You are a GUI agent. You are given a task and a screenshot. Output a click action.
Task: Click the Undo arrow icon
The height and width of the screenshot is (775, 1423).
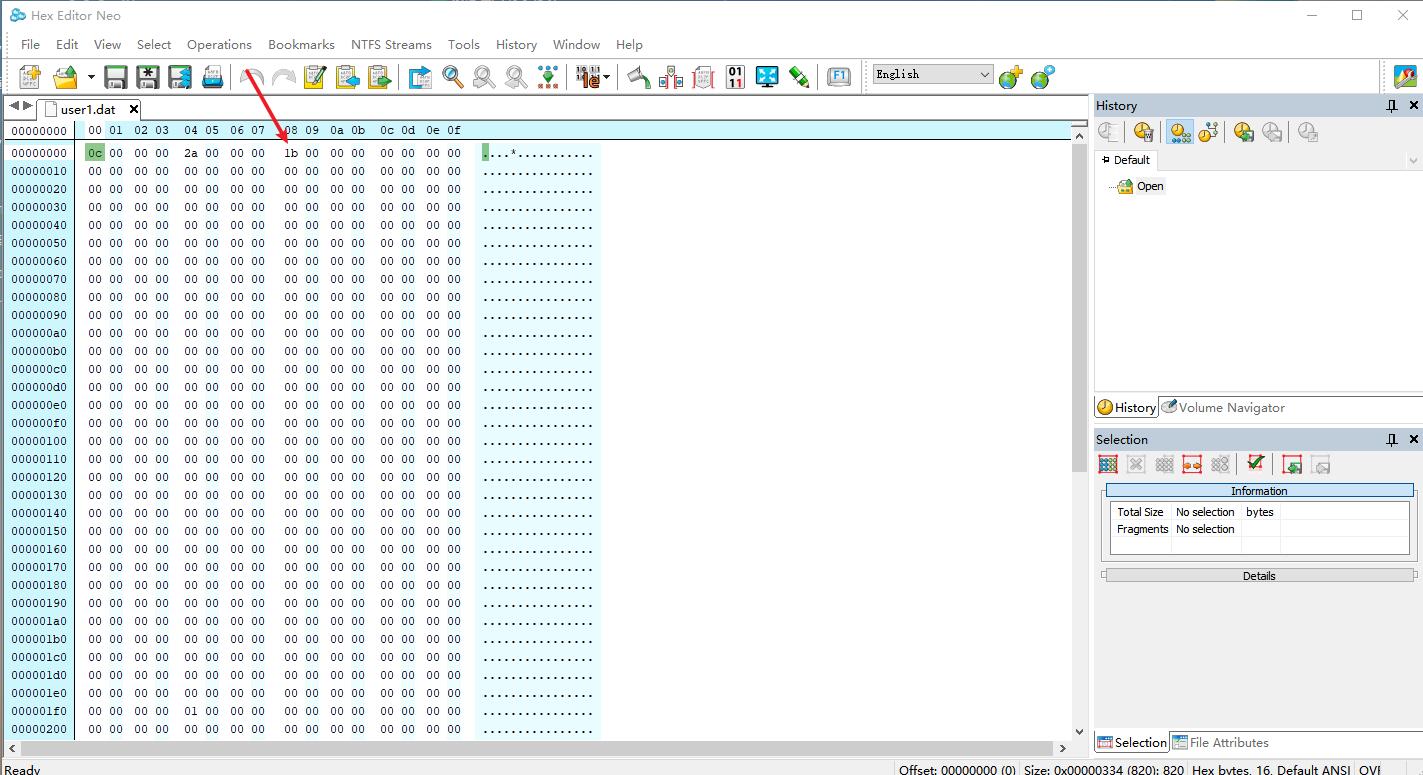(x=252, y=77)
